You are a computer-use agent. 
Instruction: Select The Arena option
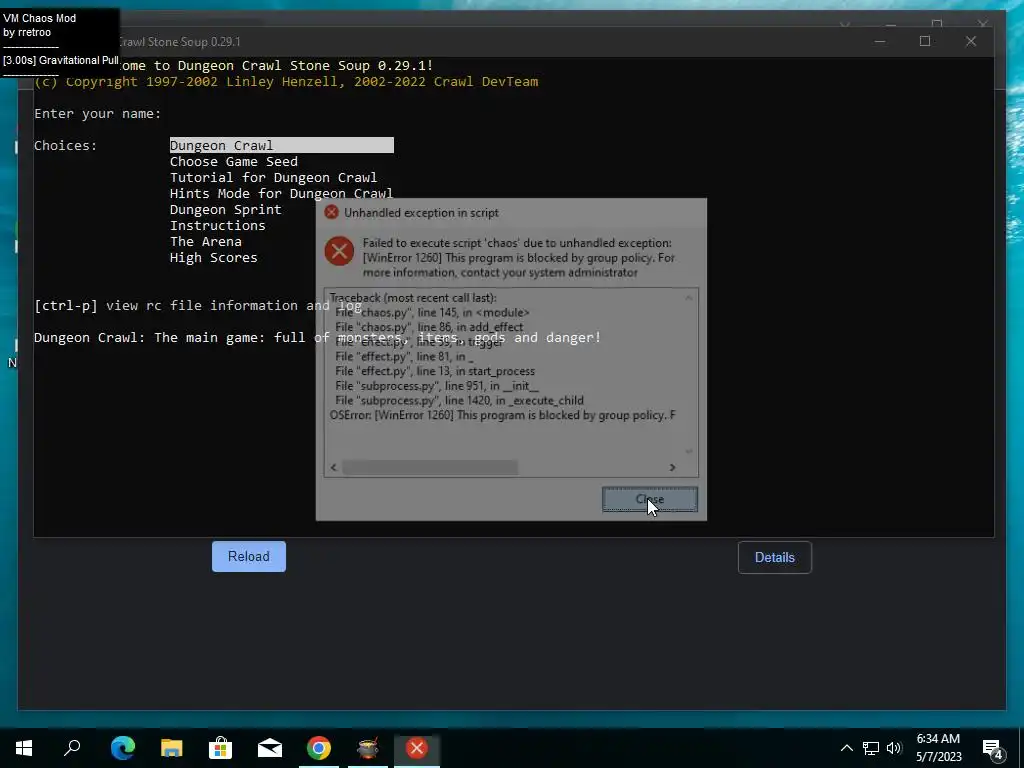tap(206, 242)
